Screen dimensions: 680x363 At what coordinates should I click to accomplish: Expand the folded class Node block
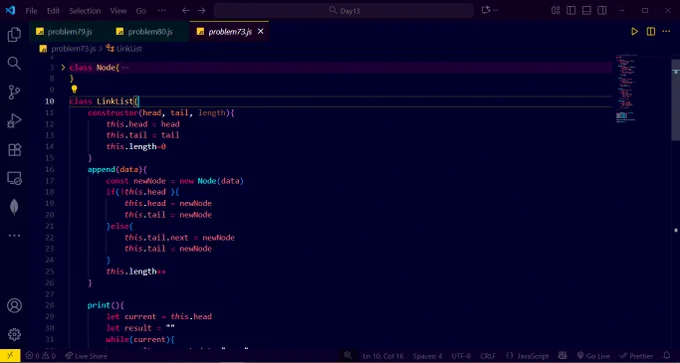point(63,67)
